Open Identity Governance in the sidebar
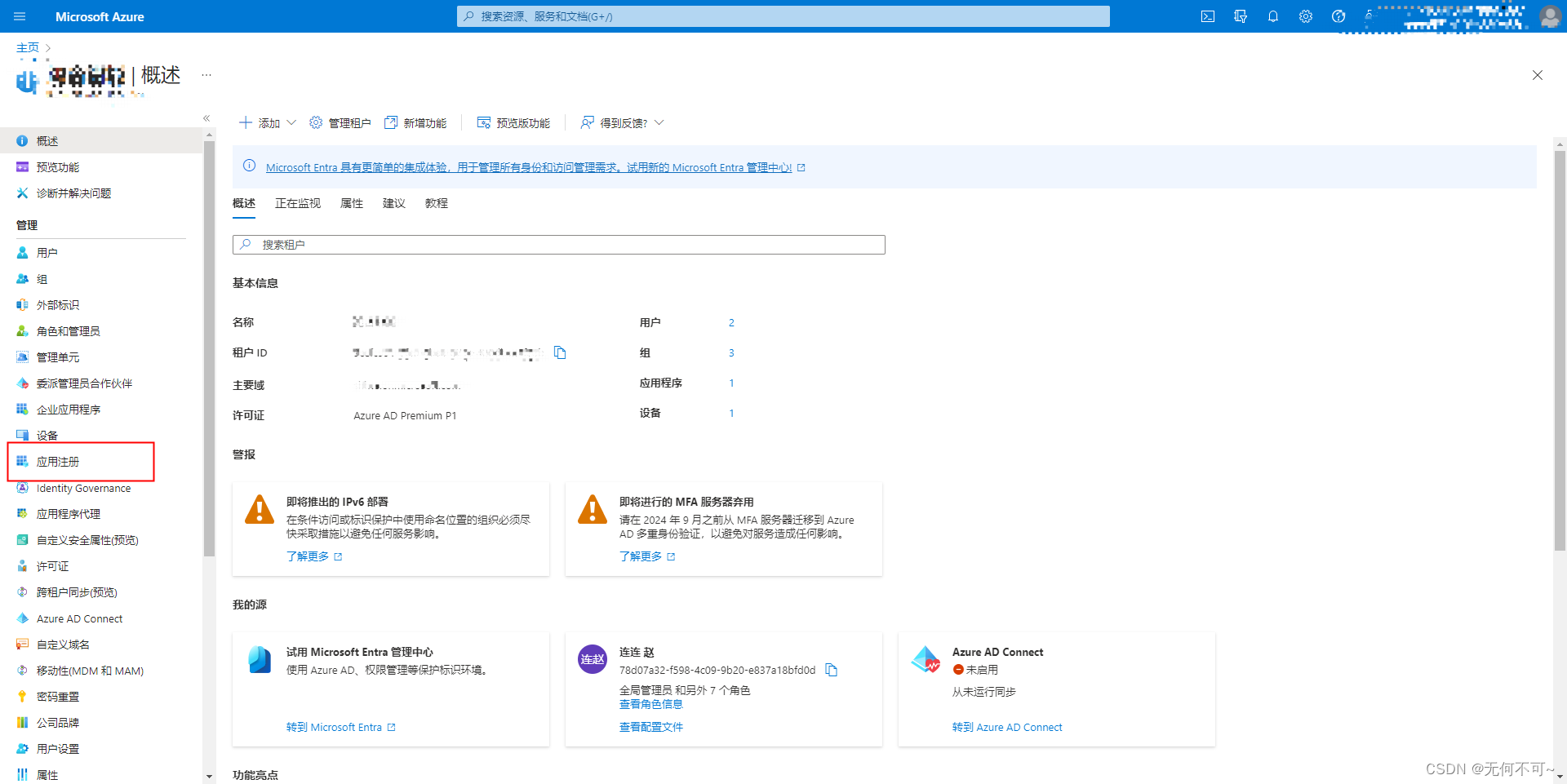 click(83, 488)
